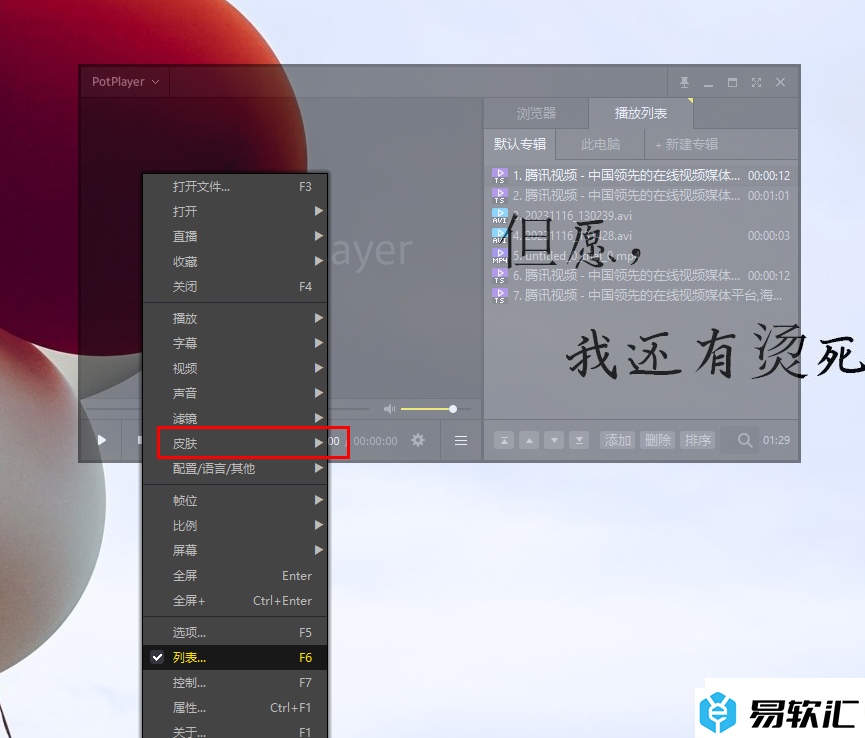Screen dimensions: 865x738
Task: Expand the 打开 submenu
Action: coord(236,212)
